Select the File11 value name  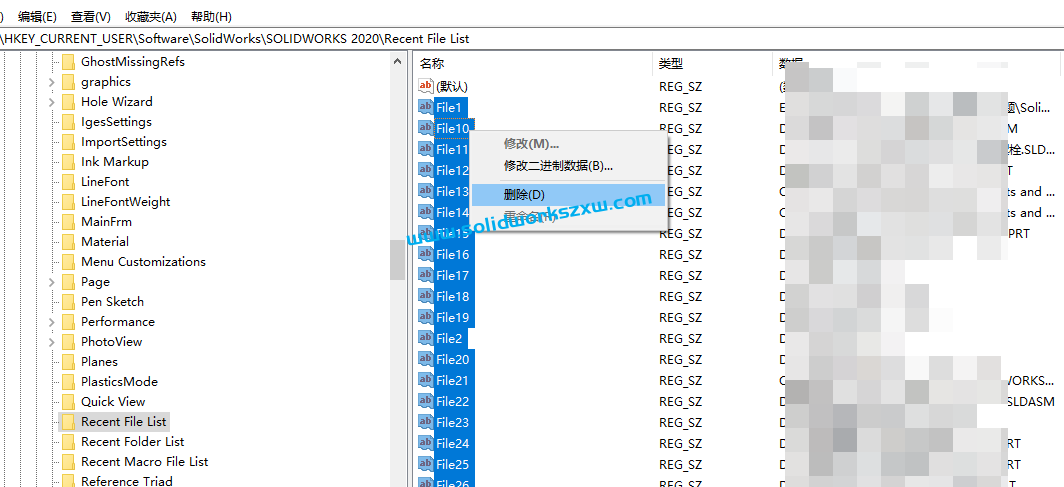tap(453, 149)
